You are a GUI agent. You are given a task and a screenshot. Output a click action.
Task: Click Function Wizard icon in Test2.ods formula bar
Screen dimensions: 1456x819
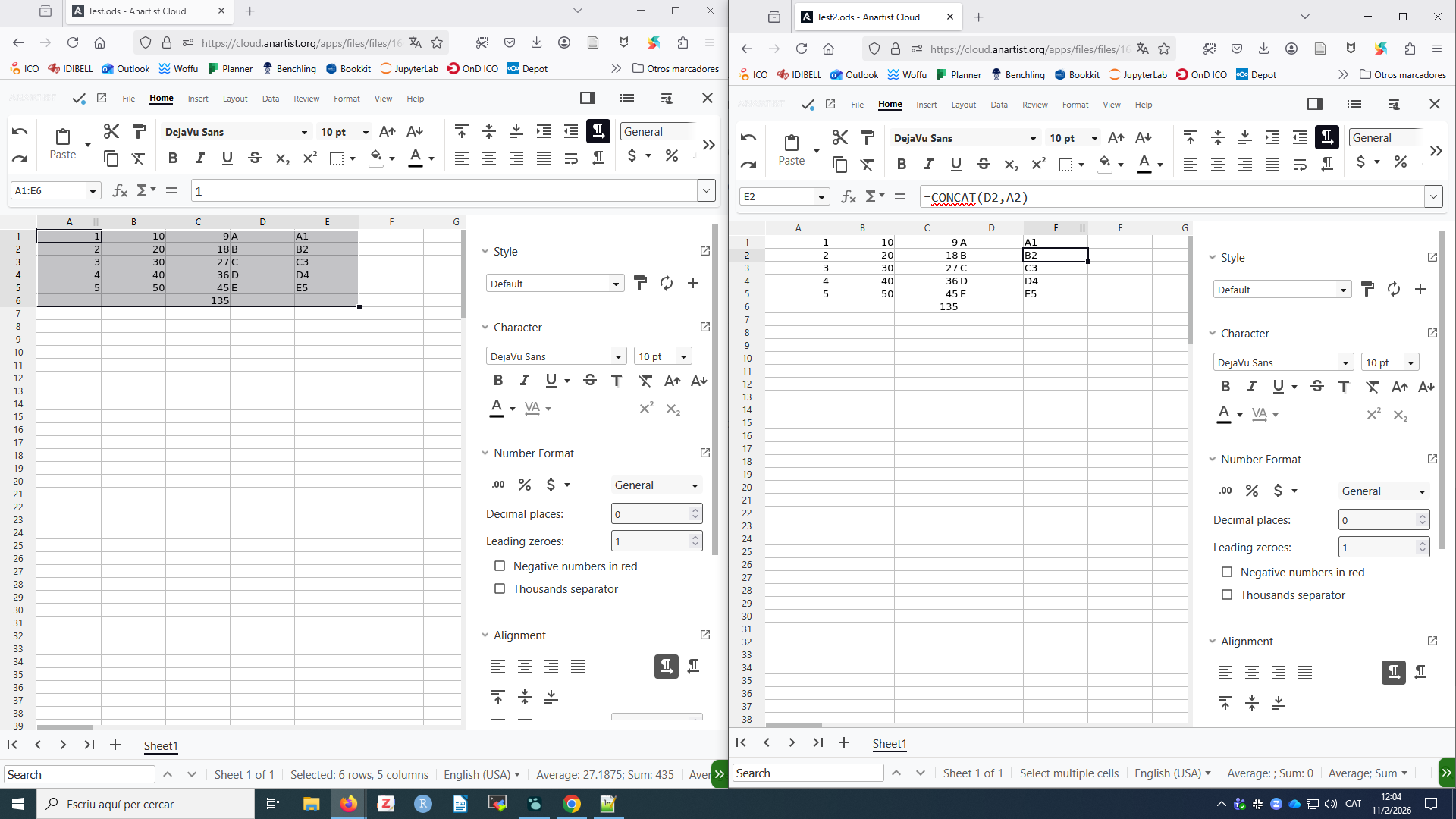[x=849, y=197]
